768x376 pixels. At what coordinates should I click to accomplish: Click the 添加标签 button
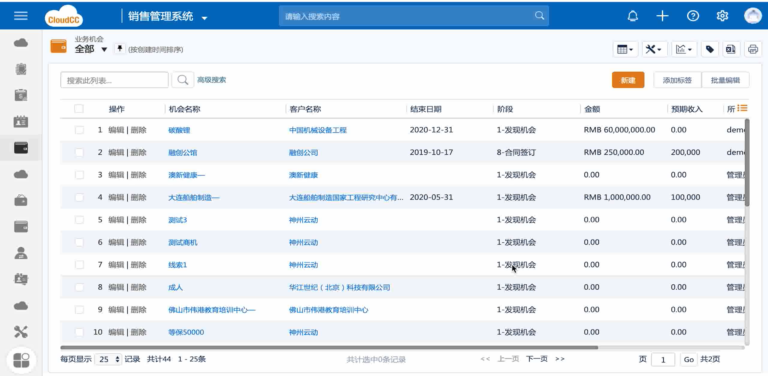tap(677, 80)
